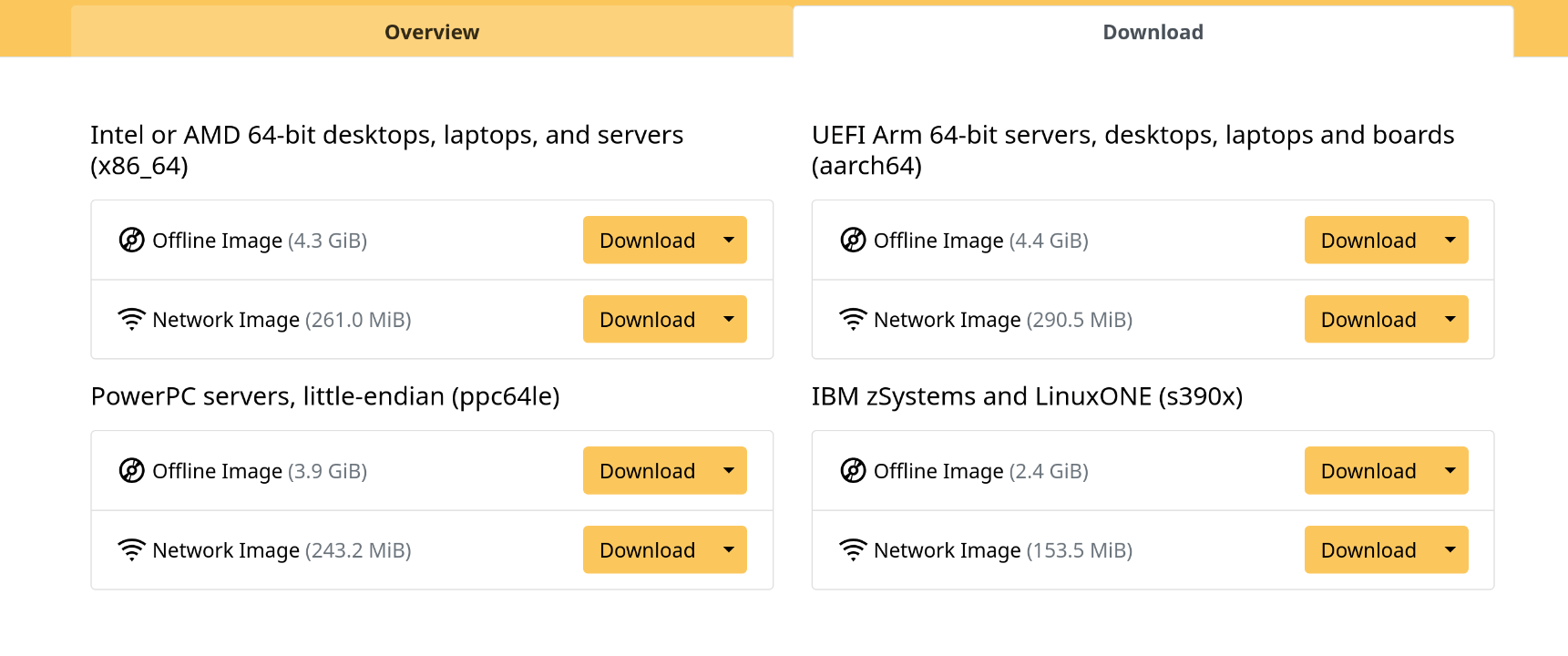Click the 'Intel or AMD 64-bit desktops' heading
1568x656 pixels.
click(387, 150)
